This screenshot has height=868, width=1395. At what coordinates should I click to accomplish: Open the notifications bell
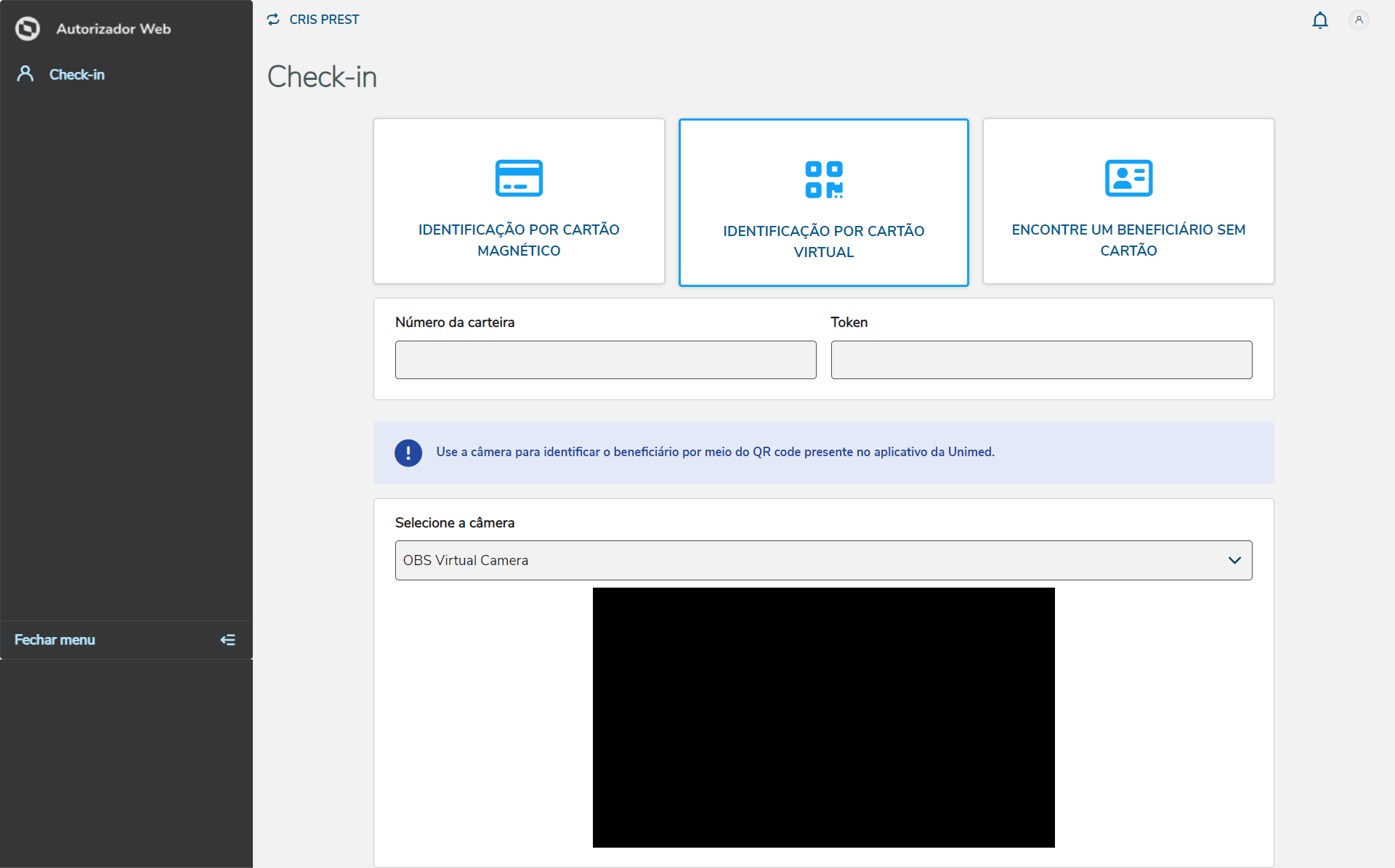1319,20
